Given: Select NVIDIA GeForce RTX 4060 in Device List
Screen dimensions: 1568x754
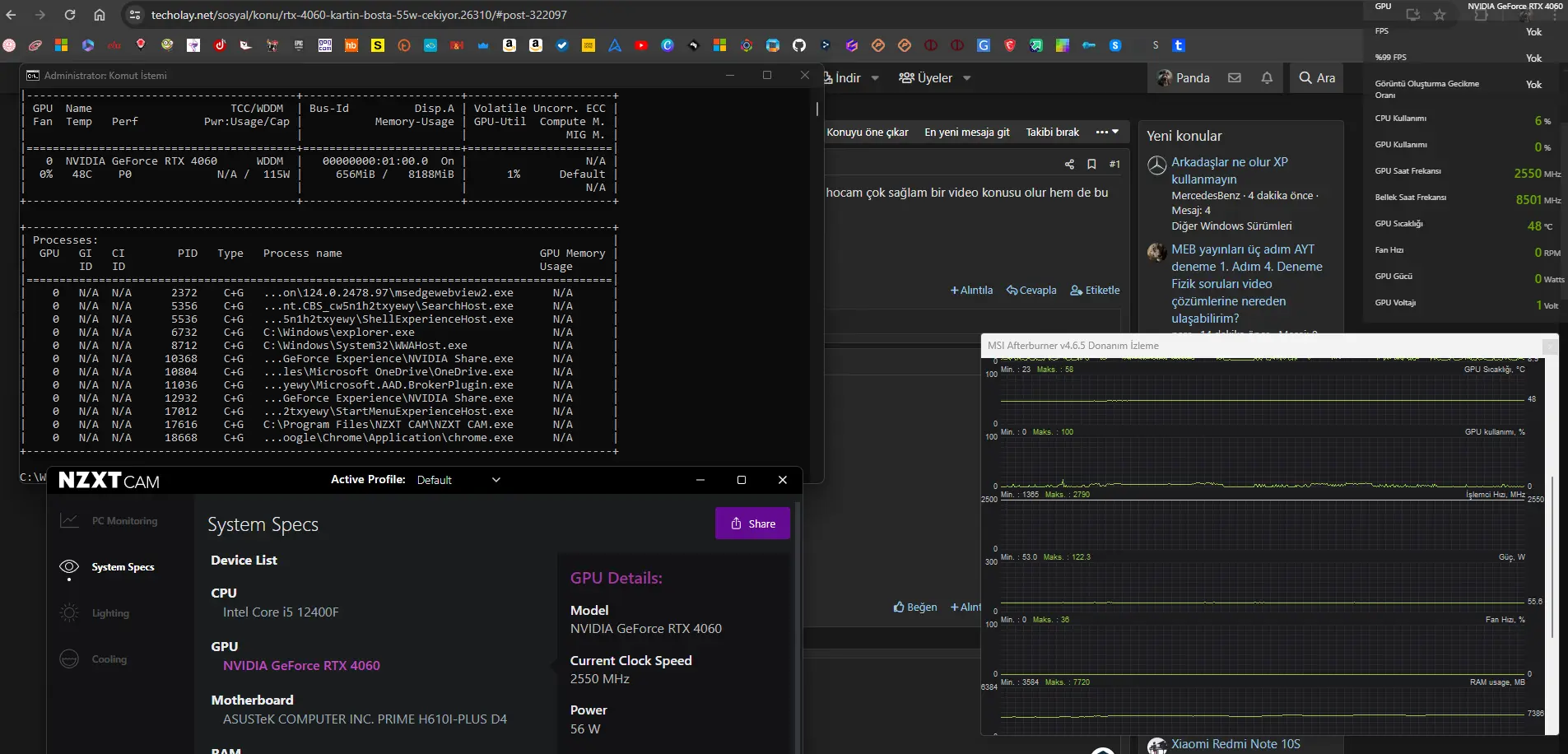Looking at the screenshot, I should pyautogui.click(x=301, y=665).
